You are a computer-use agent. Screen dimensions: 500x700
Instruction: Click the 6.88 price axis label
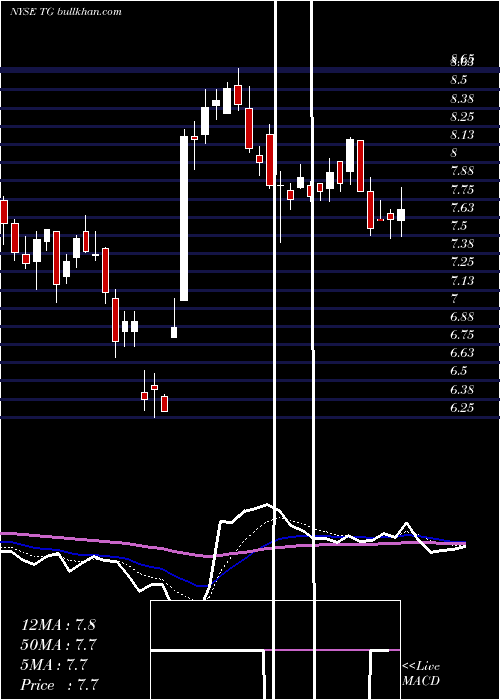(x=462, y=317)
